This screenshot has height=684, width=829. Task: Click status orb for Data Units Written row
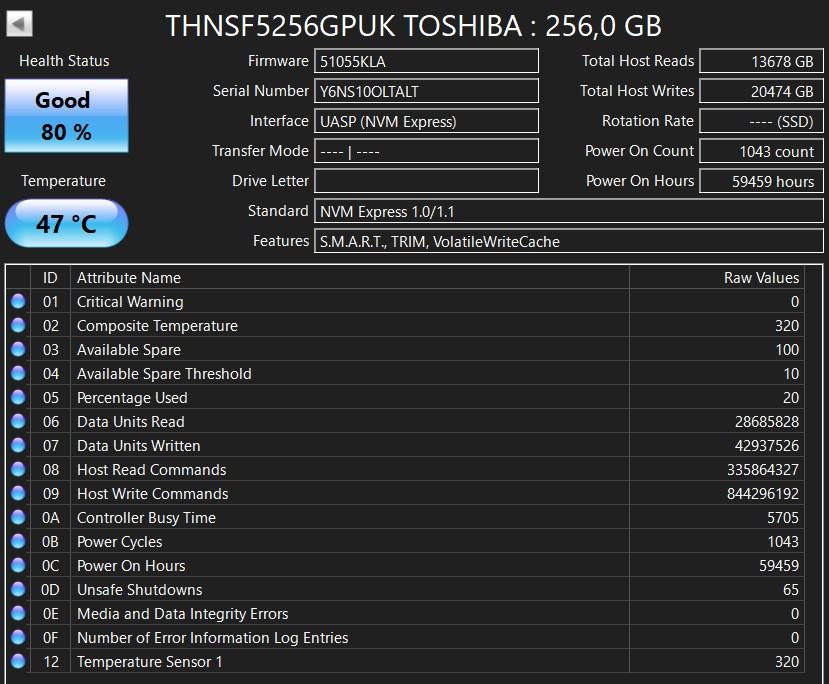point(18,445)
